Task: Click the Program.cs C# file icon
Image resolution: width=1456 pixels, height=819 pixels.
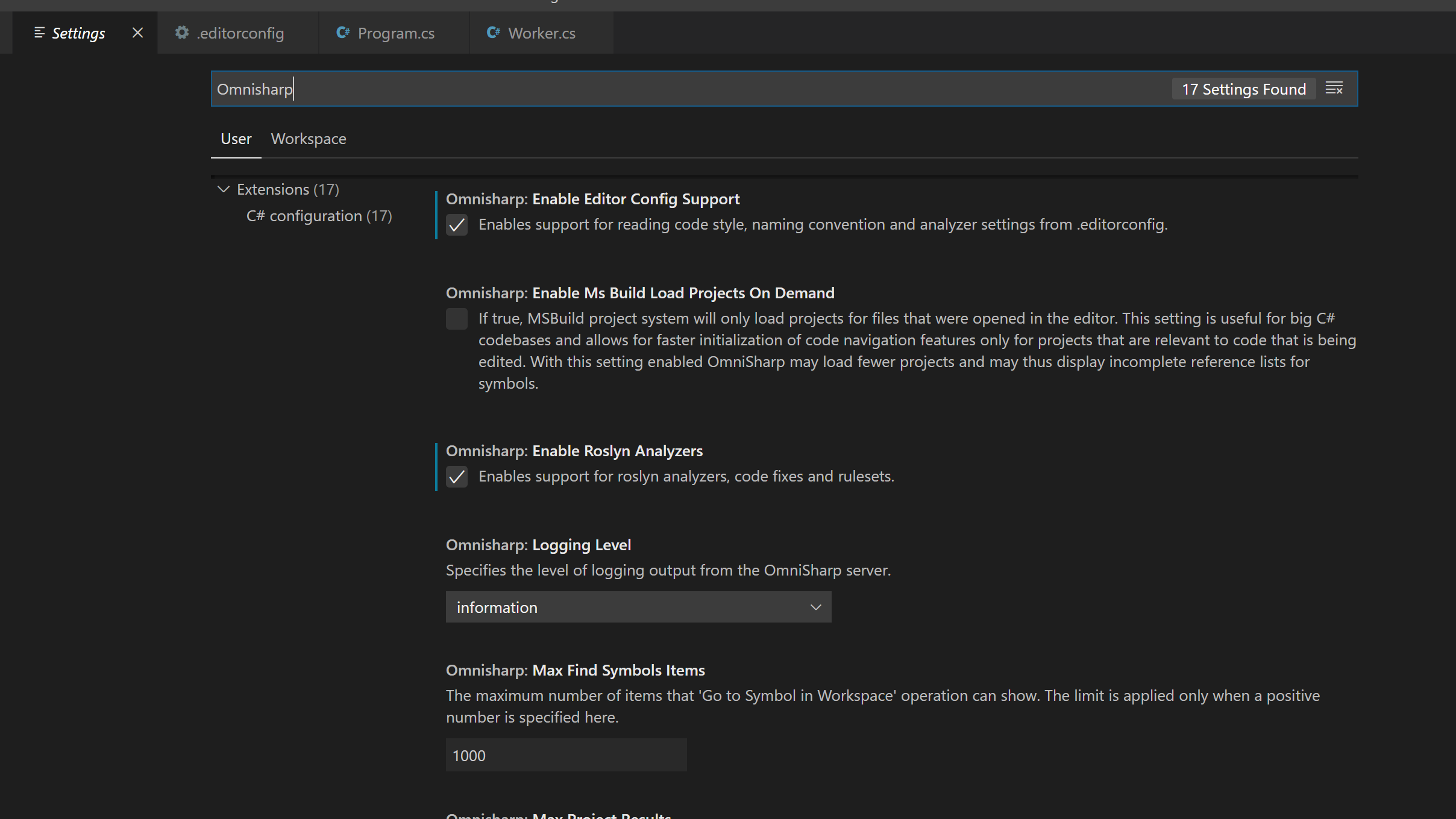Action: click(x=343, y=33)
